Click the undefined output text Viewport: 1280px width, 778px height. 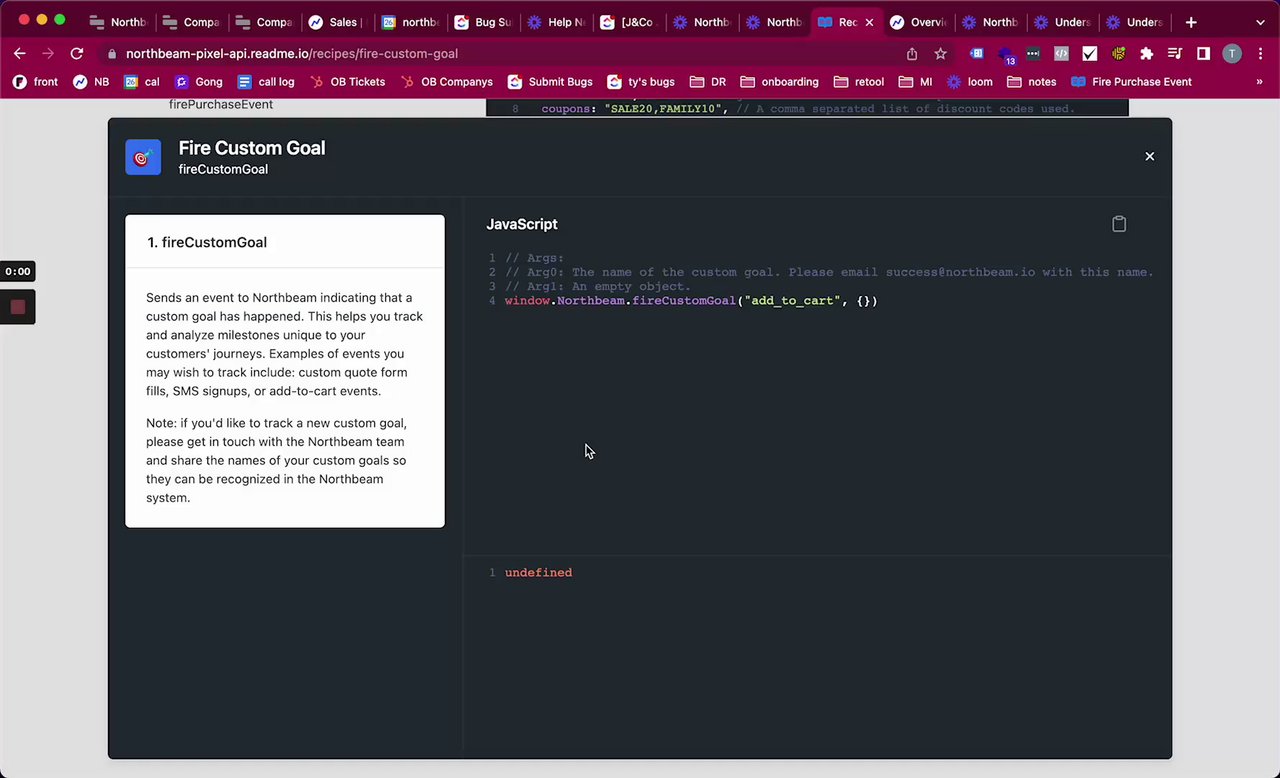coord(538,573)
